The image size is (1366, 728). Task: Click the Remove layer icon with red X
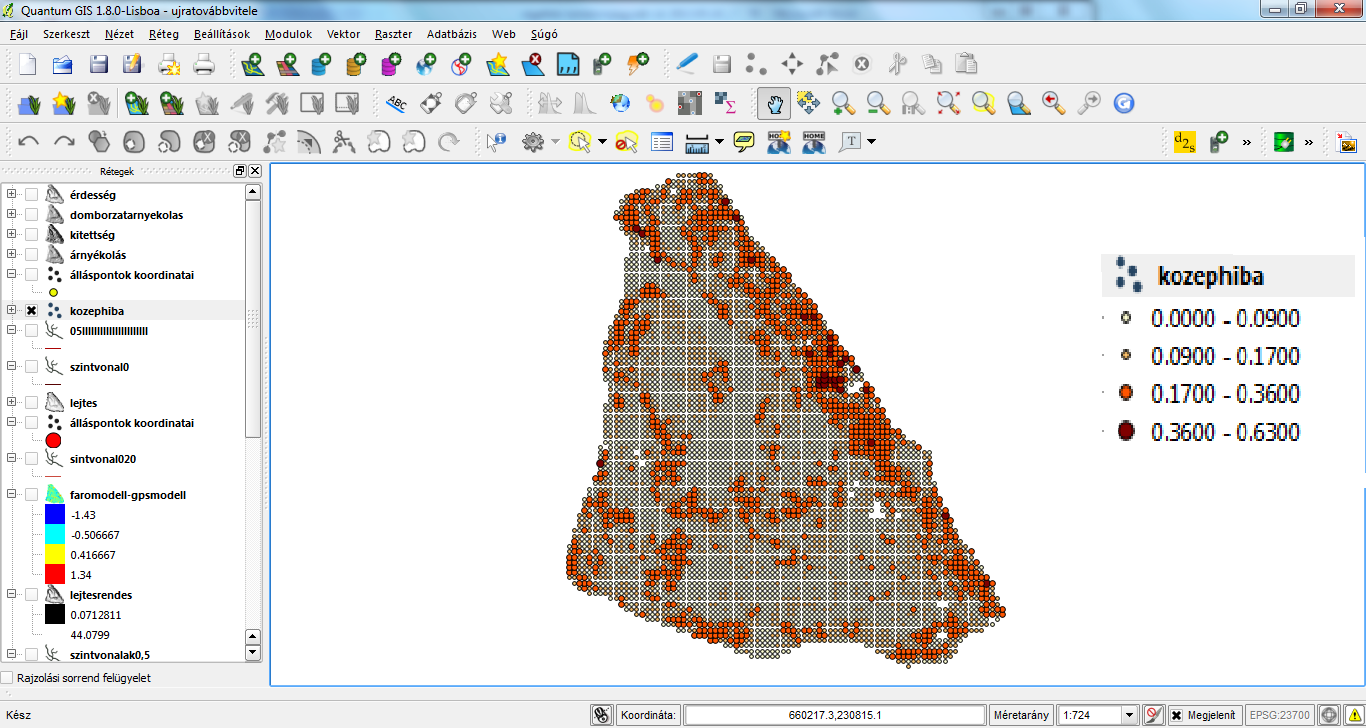pyautogui.click(x=531, y=65)
